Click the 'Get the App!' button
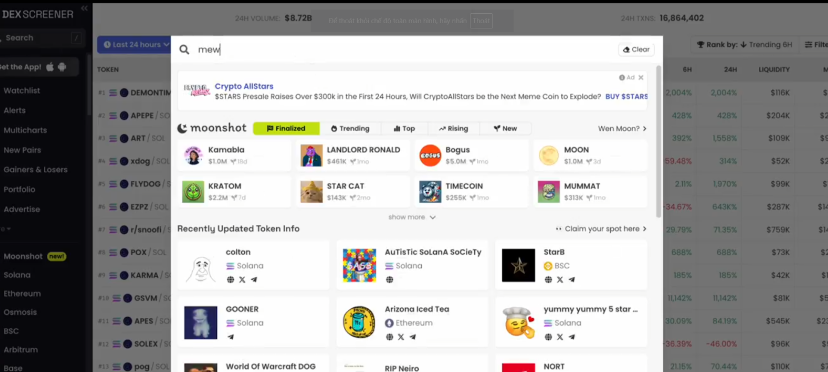The image size is (828, 372). click(x=39, y=67)
